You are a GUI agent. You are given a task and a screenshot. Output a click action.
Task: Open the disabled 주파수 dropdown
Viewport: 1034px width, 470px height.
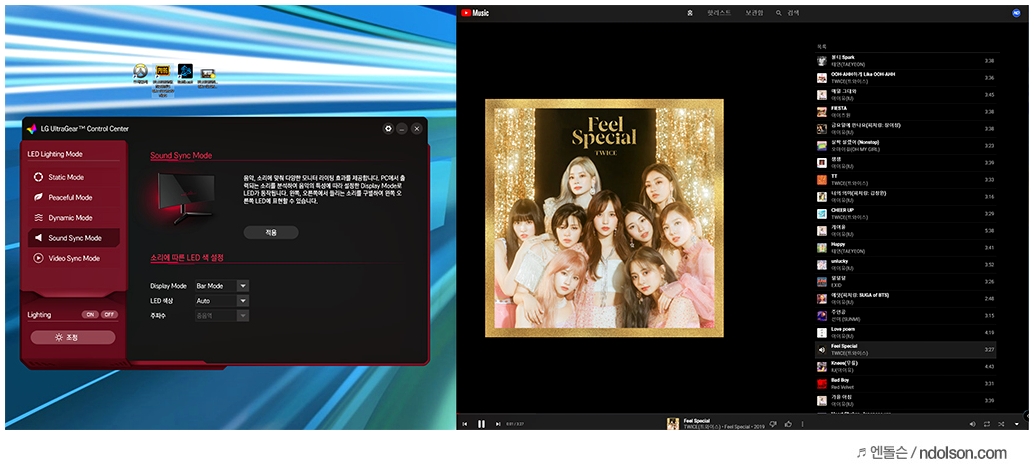[x=222, y=316]
